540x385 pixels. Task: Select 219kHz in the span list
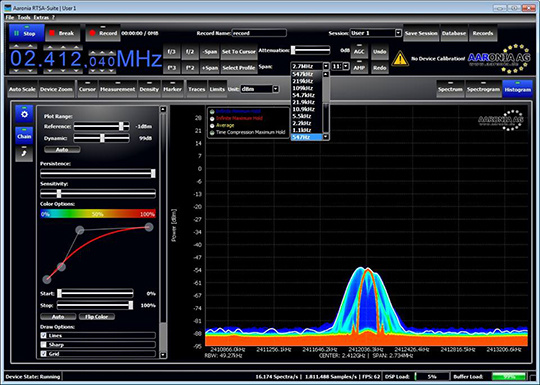click(307, 81)
